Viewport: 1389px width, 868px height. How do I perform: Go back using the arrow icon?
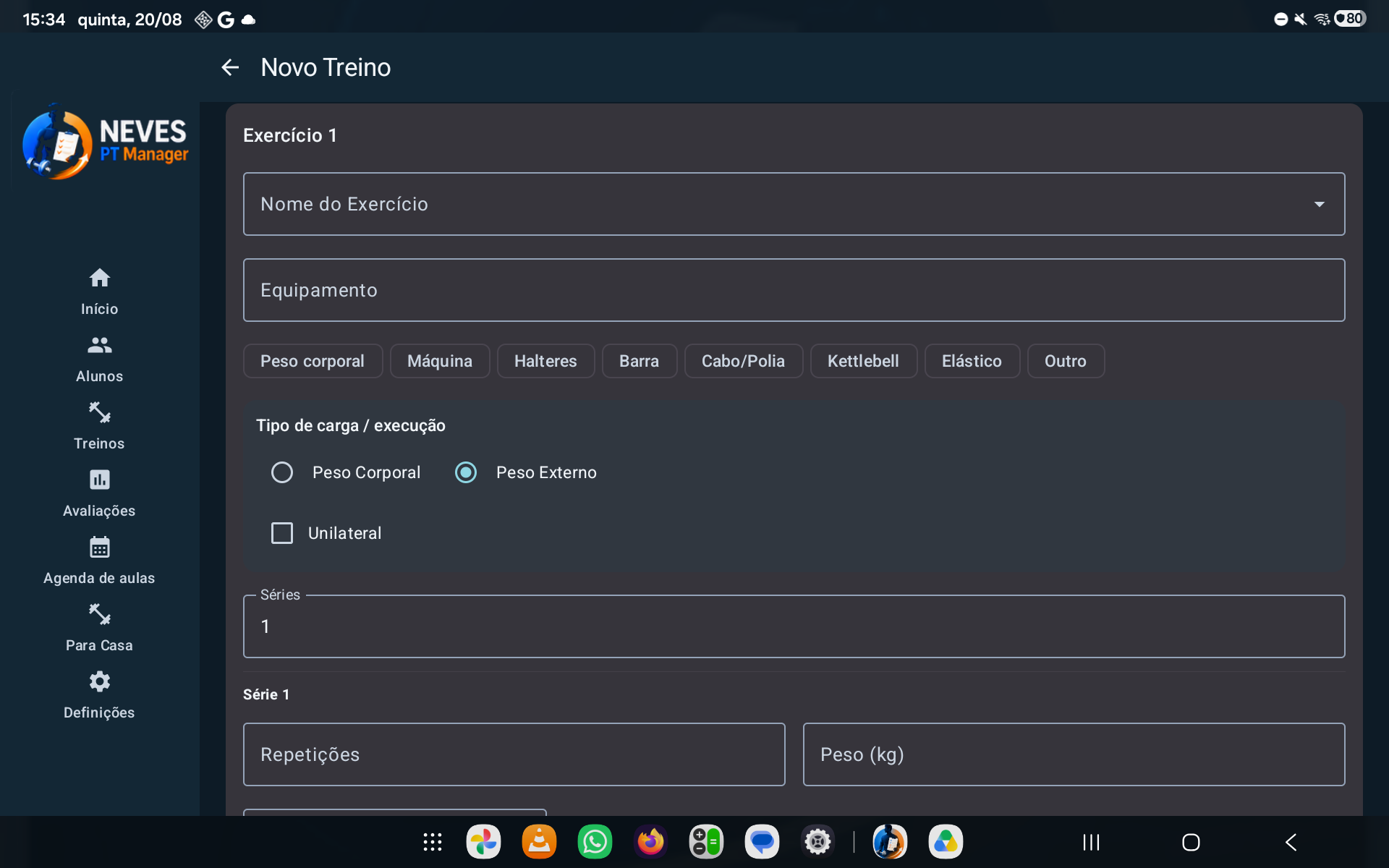pyautogui.click(x=230, y=67)
